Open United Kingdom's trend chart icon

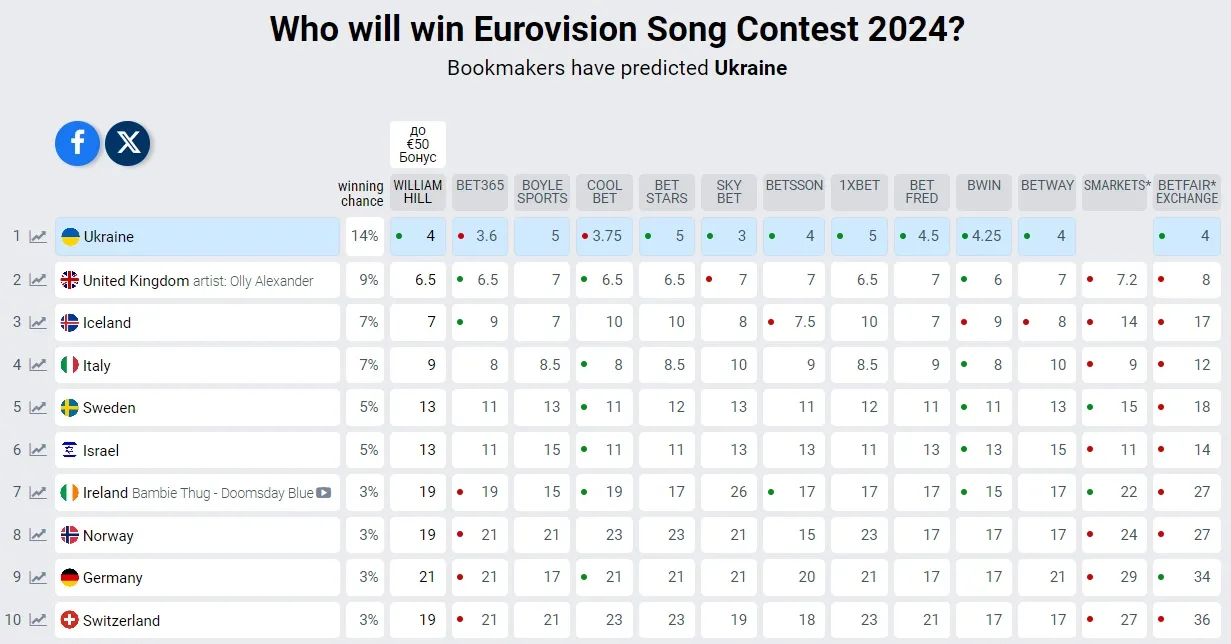pos(38,280)
